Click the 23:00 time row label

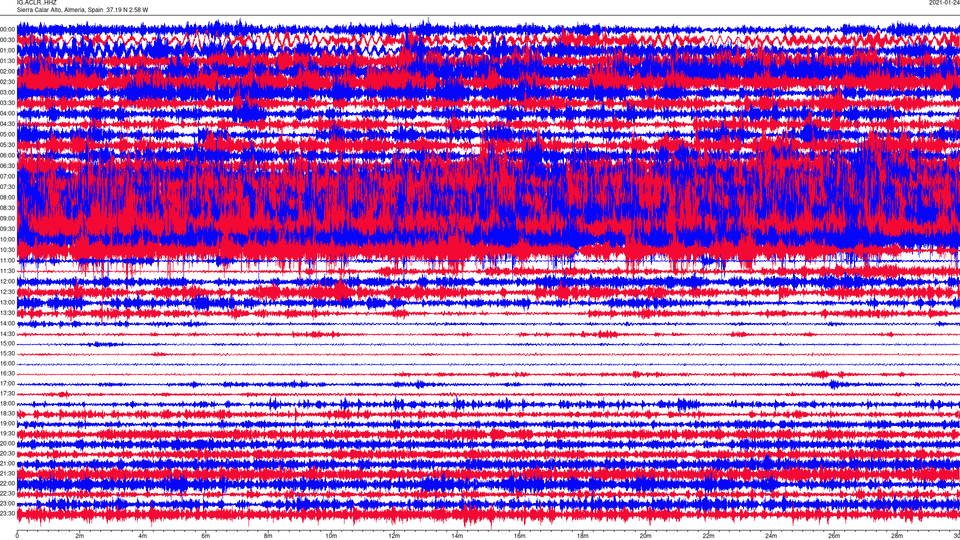click(x=8, y=503)
